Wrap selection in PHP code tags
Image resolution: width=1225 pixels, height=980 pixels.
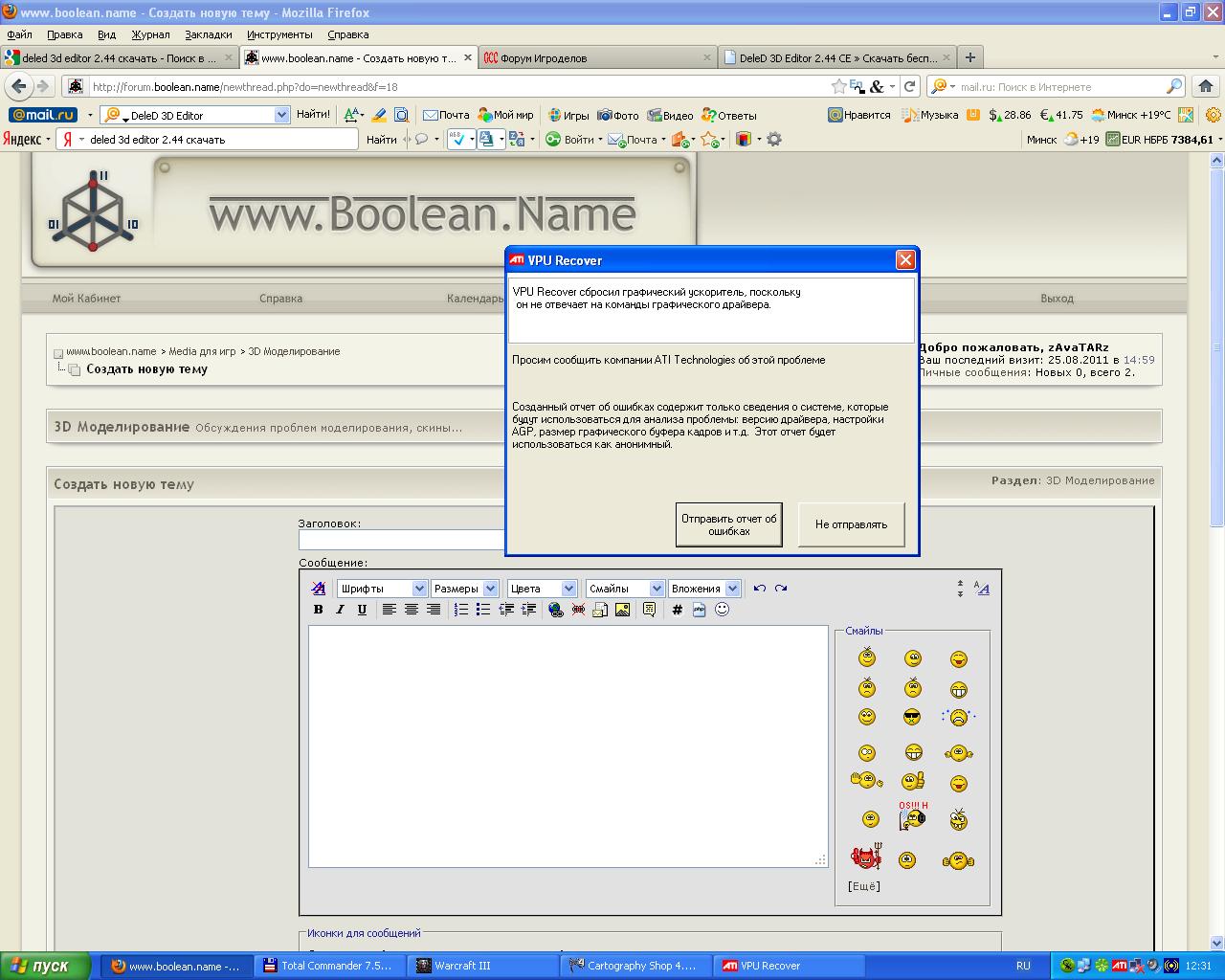[699, 610]
